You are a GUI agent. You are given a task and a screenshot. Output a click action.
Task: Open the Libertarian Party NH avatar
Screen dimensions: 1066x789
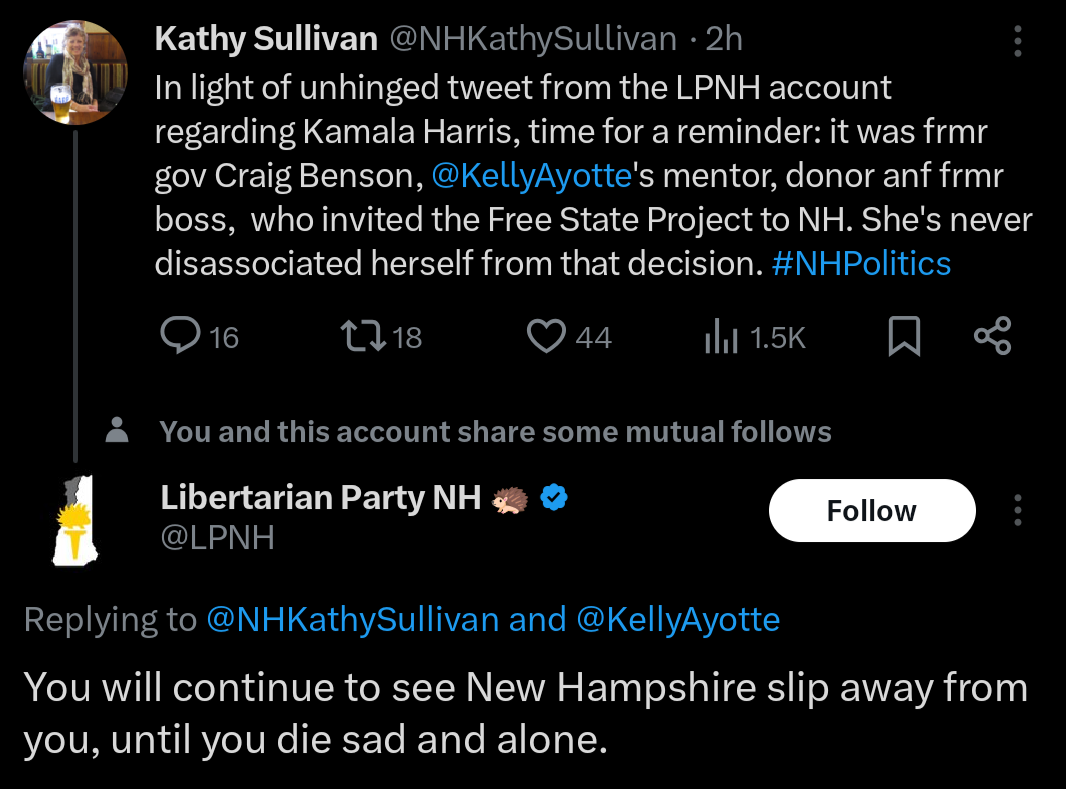(x=72, y=519)
